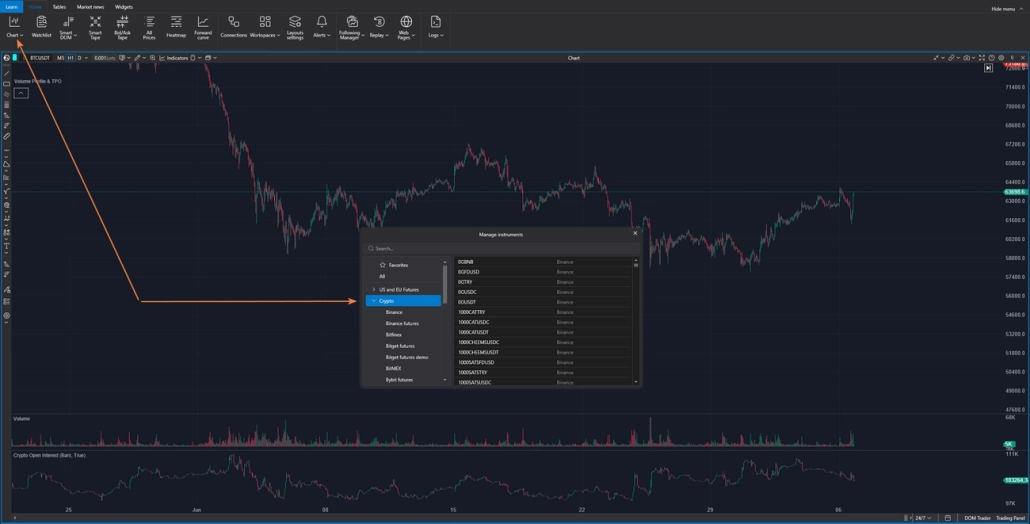1030x524 pixels.
Task: Click the cyan color swatch in chart toolbar
Action: click(x=14, y=58)
